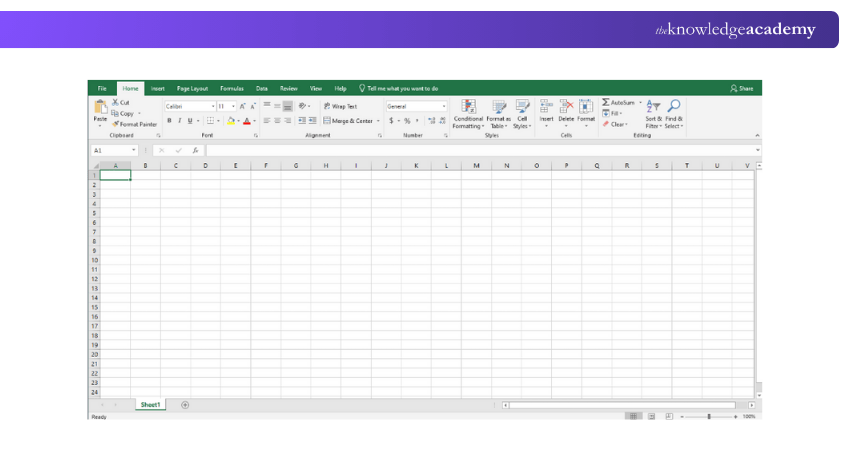The width and height of the screenshot is (850, 450).
Task: Toggle Top Align
Action: [267, 106]
